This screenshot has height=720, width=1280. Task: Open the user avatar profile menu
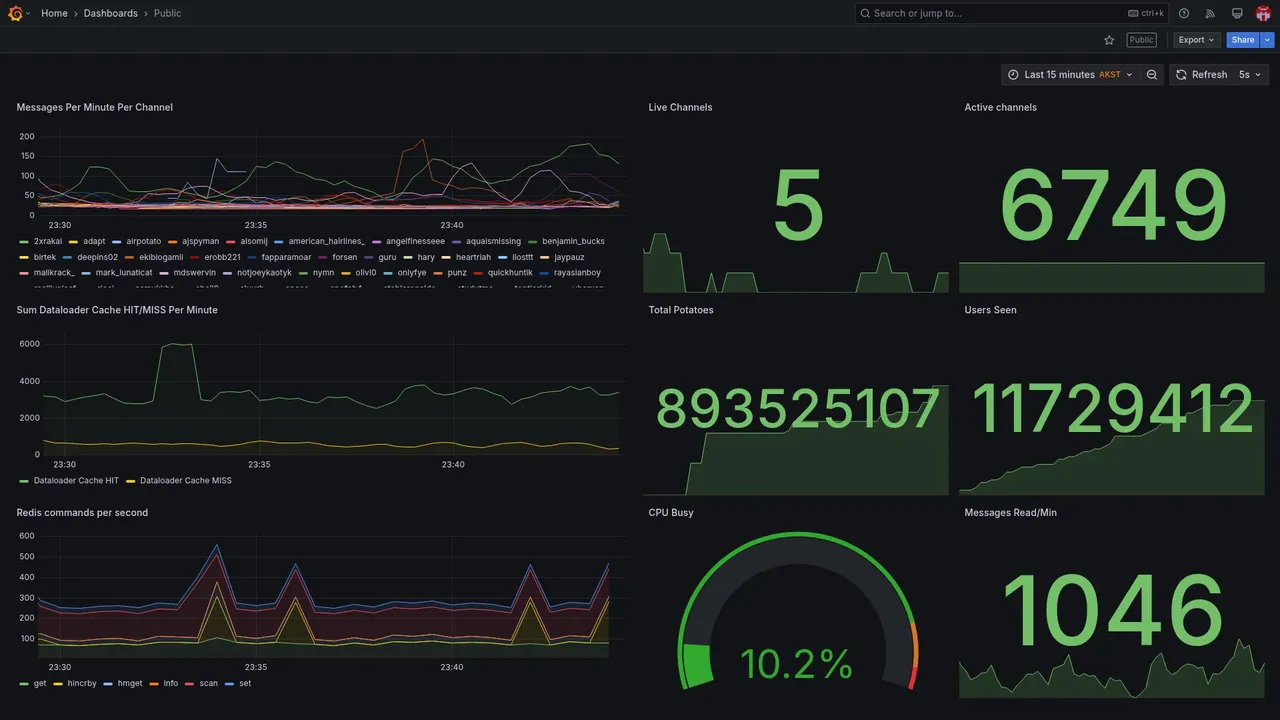click(1263, 13)
